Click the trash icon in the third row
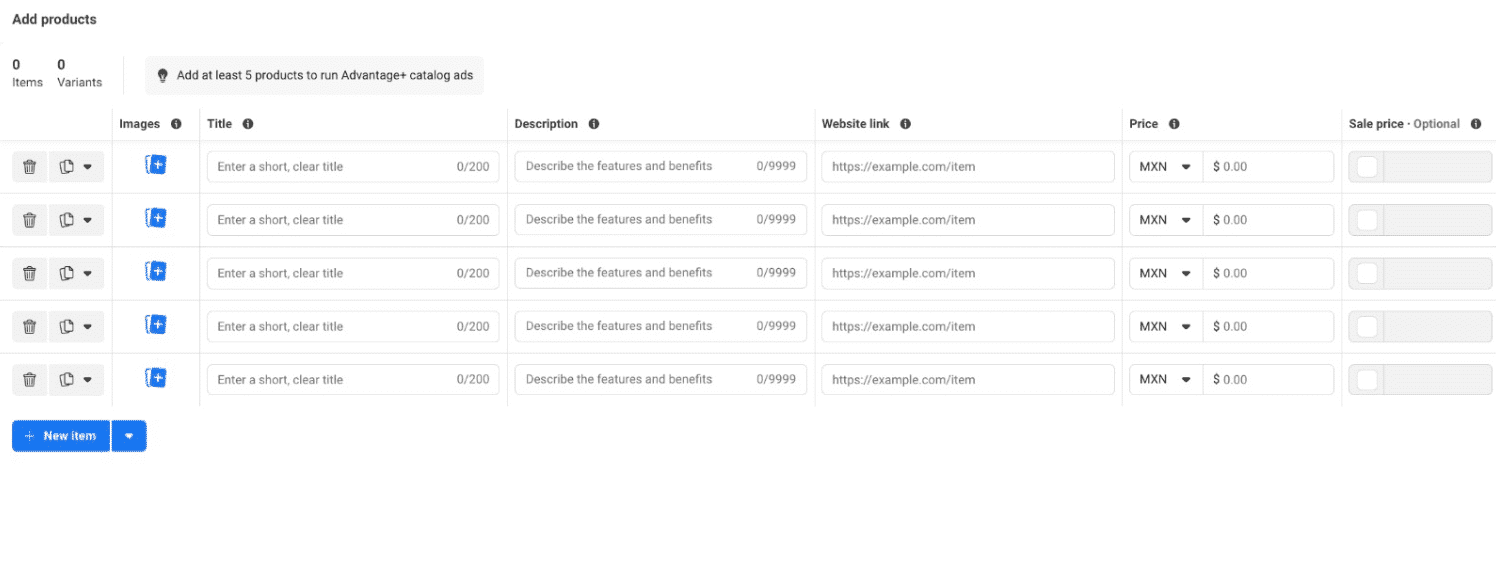This screenshot has height=586, width=1496. click(29, 273)
